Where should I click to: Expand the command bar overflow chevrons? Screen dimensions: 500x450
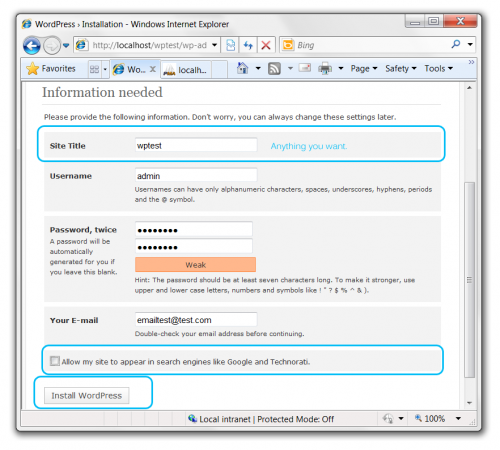pos(471,62)
